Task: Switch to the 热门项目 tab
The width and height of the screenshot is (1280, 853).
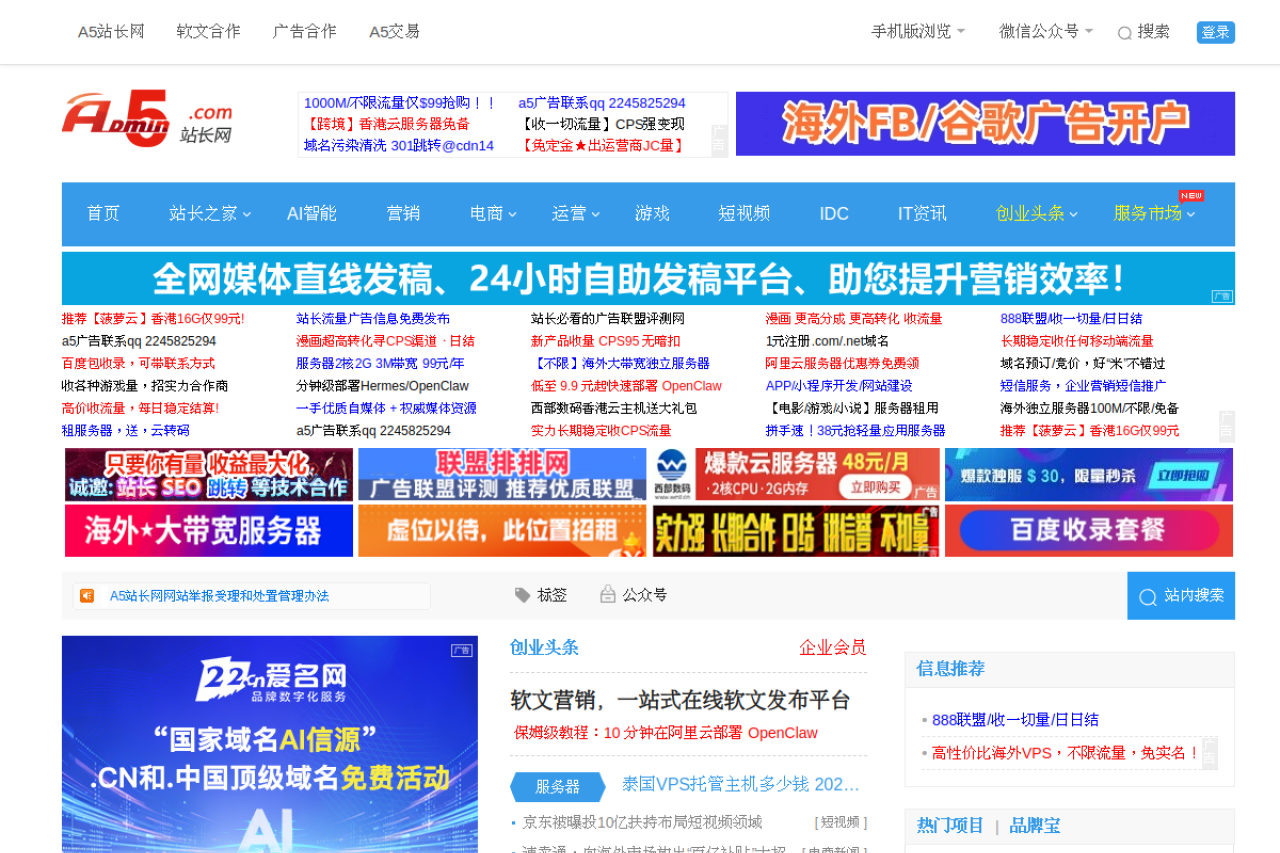Action: (x=951, y=825)
